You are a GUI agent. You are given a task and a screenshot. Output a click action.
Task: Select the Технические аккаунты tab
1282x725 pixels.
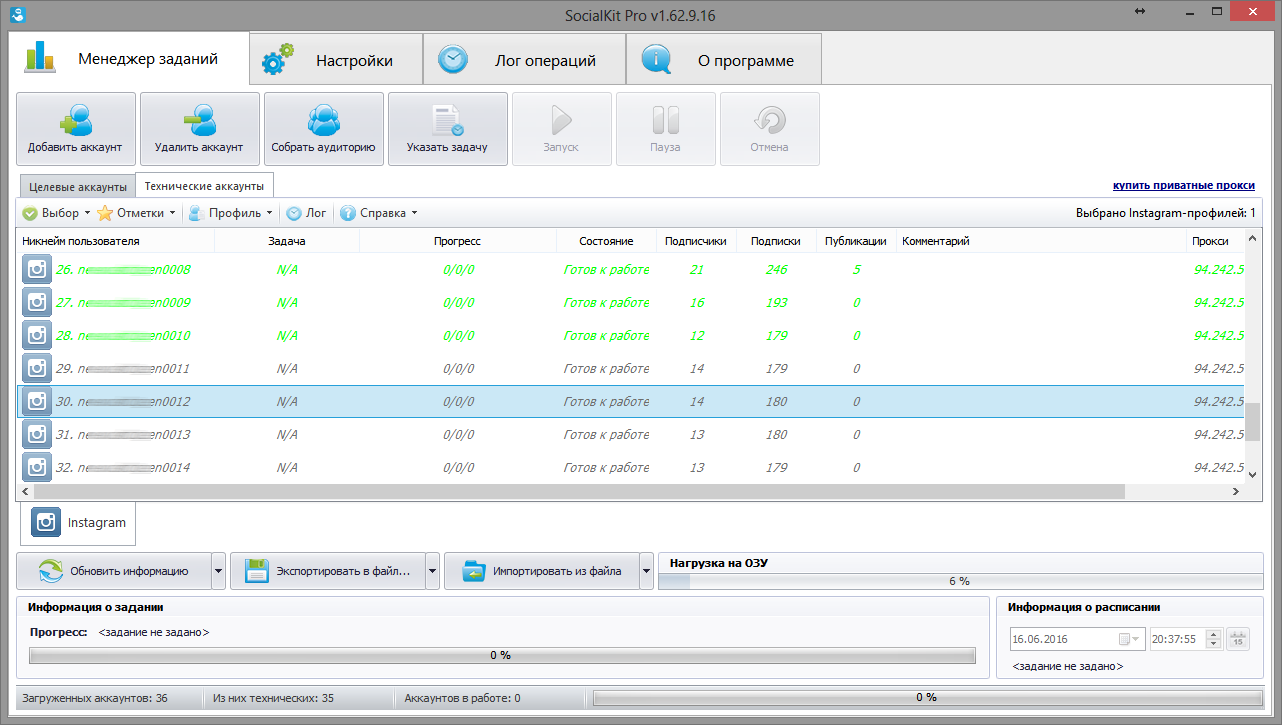click(204, 186)
